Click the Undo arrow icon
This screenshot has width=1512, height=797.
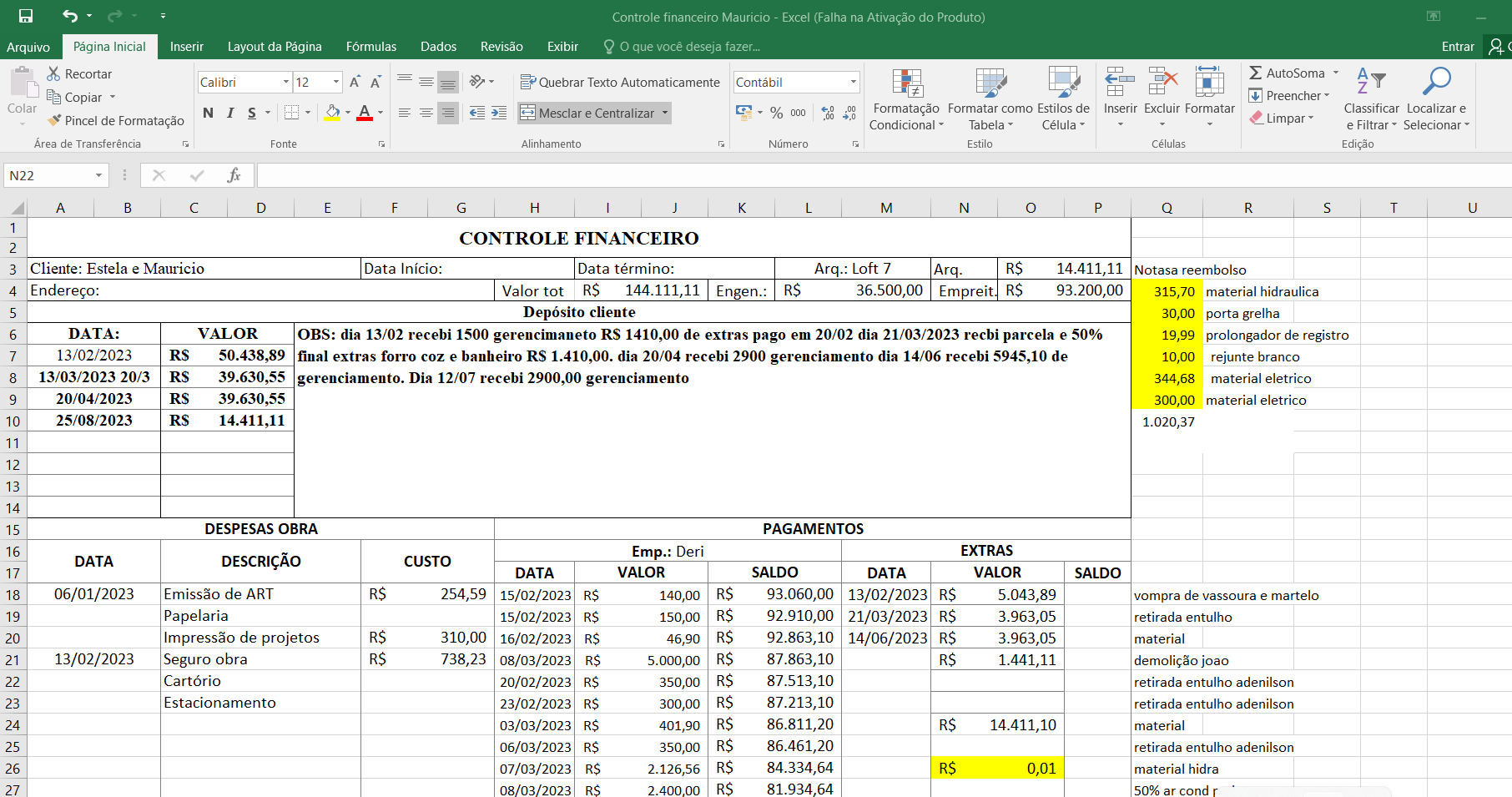(x=70, y=16)
